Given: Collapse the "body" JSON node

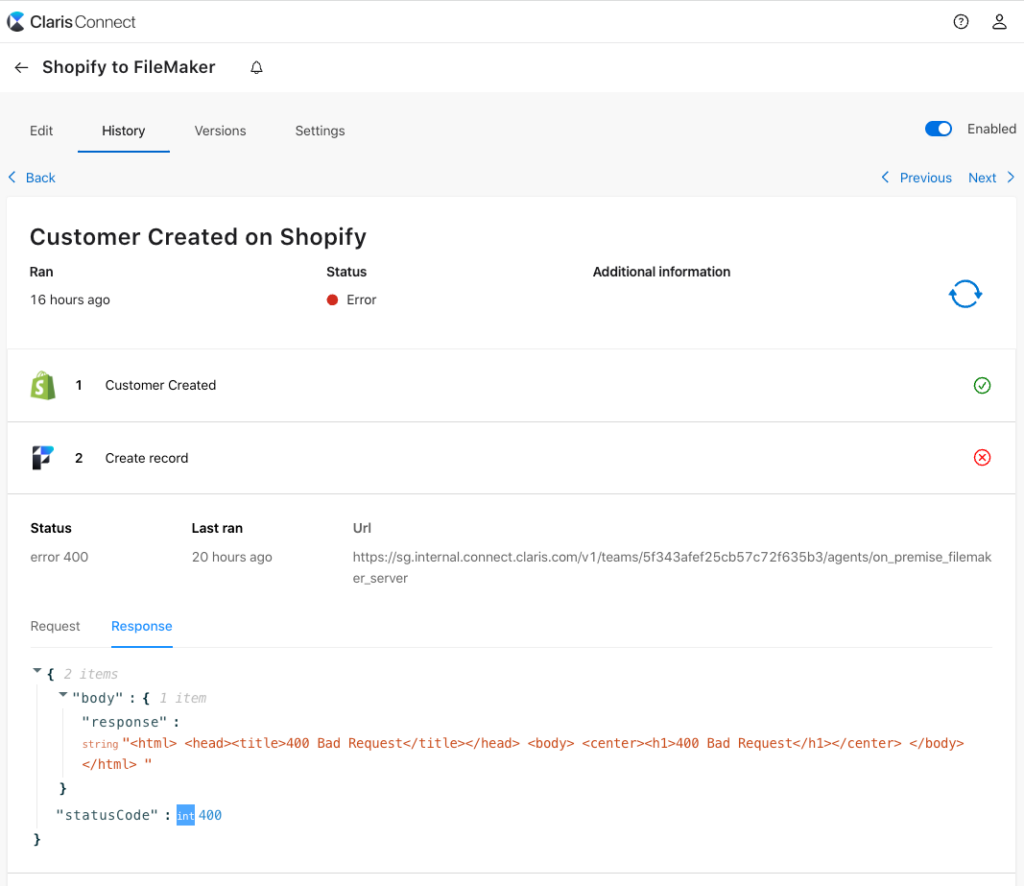Looking at the screenshot, I should [63, 695].
